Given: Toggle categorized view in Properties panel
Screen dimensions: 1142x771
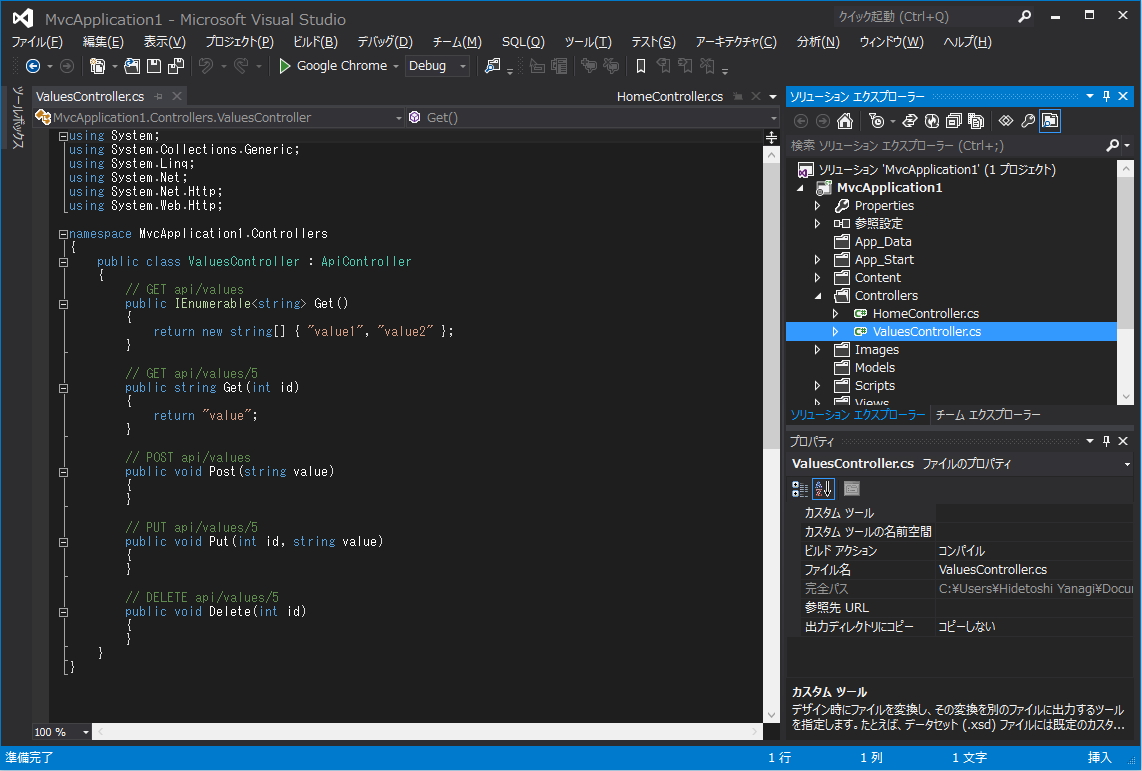Looking at the screenshot, I should (800, 489).
